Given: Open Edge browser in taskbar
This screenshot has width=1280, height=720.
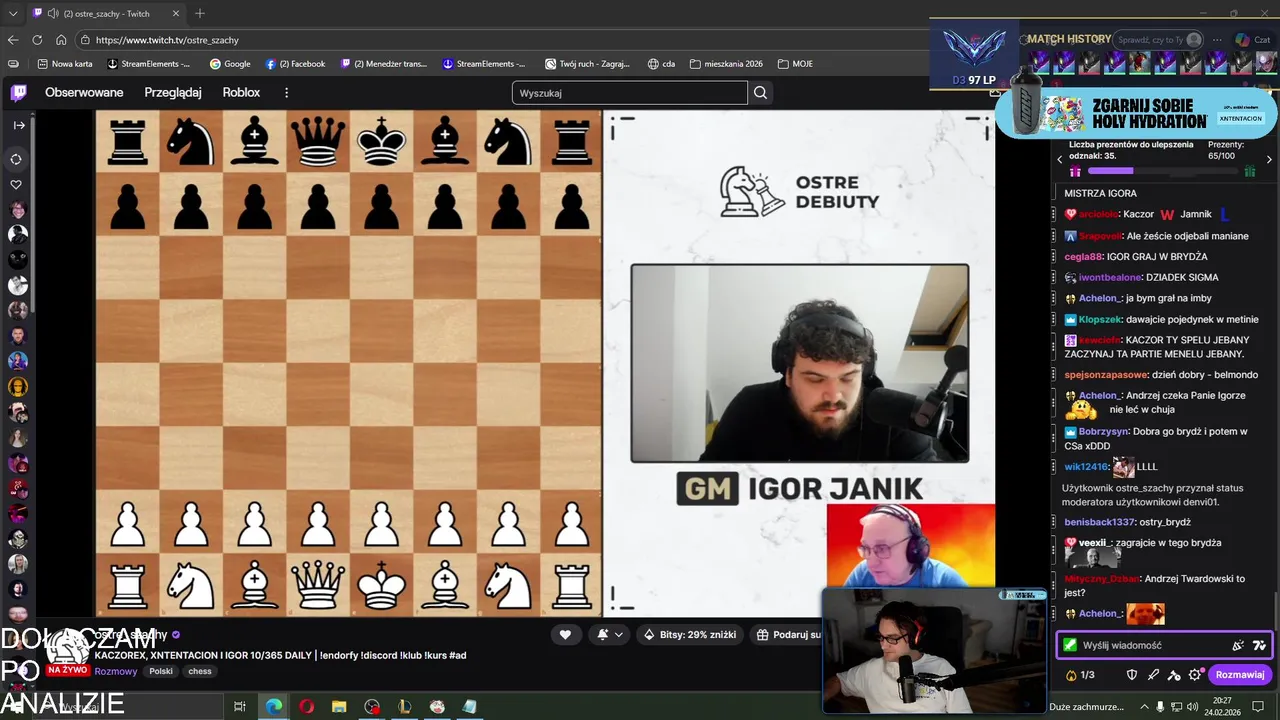Looking at the screenshot, I should [x=273, y=706].
